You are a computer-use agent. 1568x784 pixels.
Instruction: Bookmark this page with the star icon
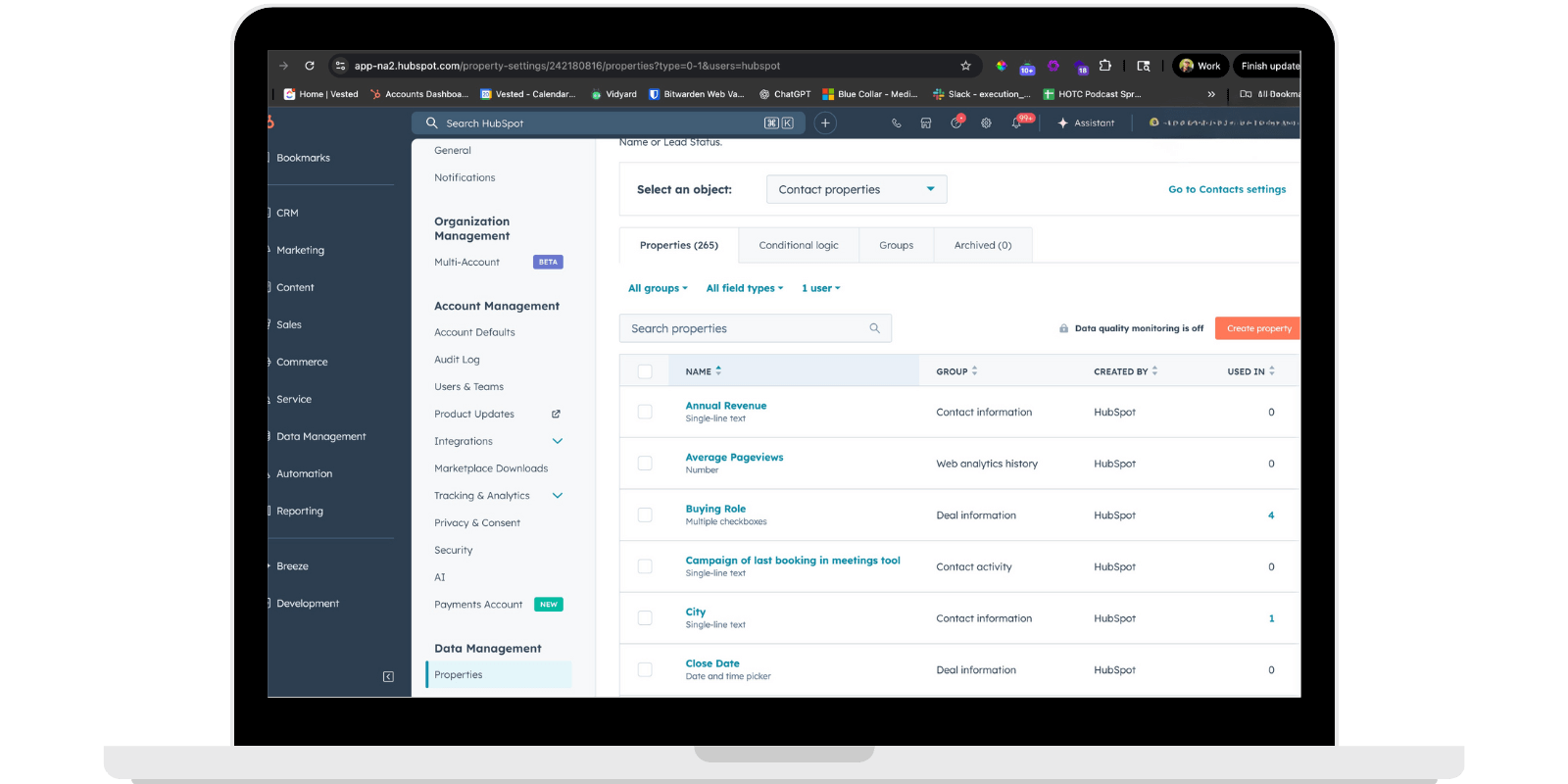coord(965,66)
